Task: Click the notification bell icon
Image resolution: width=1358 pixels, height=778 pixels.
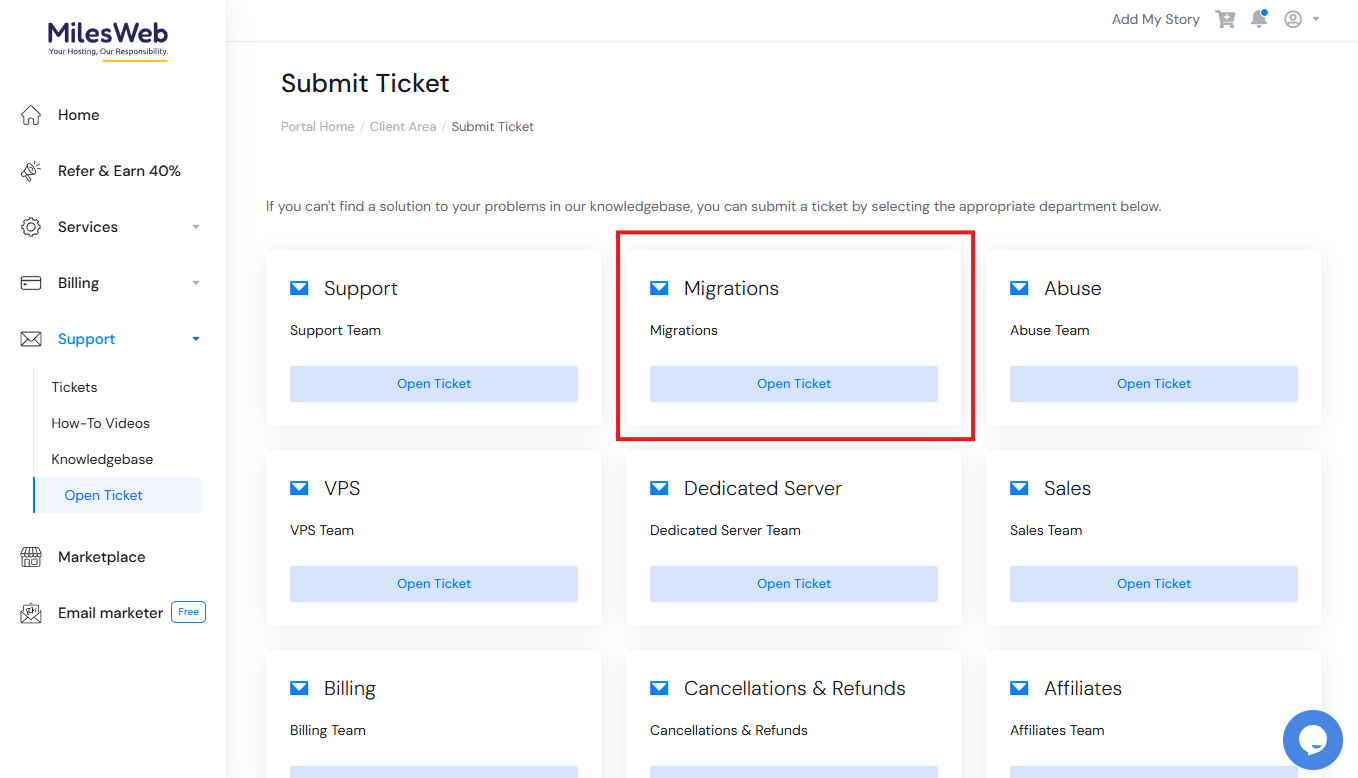Action: coord(1258,19)
